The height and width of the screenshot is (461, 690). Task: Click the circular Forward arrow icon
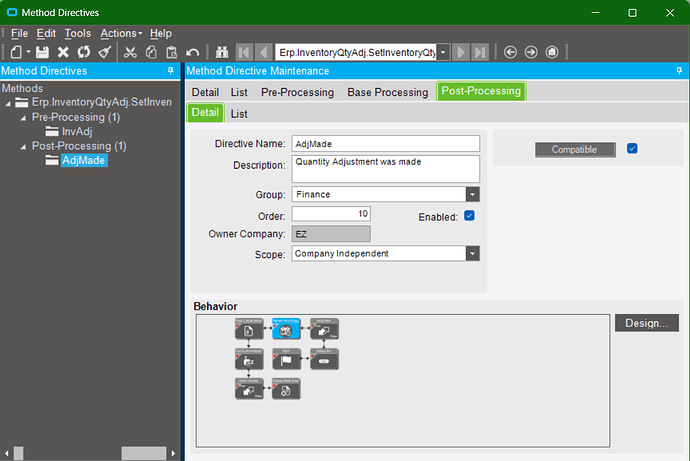531,52
